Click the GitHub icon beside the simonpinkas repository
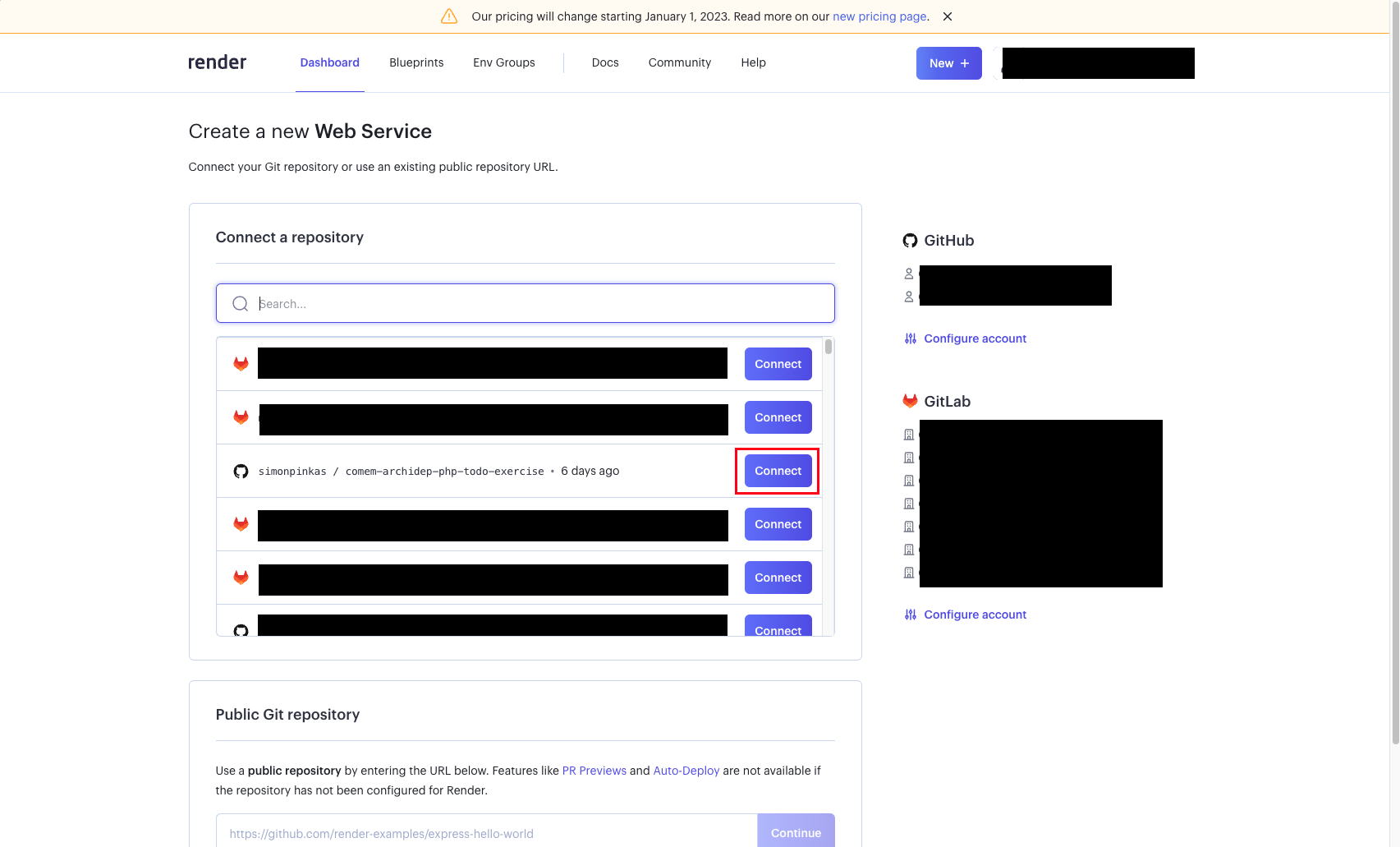This screenshot has width=1400, height=847. (241, 471)
